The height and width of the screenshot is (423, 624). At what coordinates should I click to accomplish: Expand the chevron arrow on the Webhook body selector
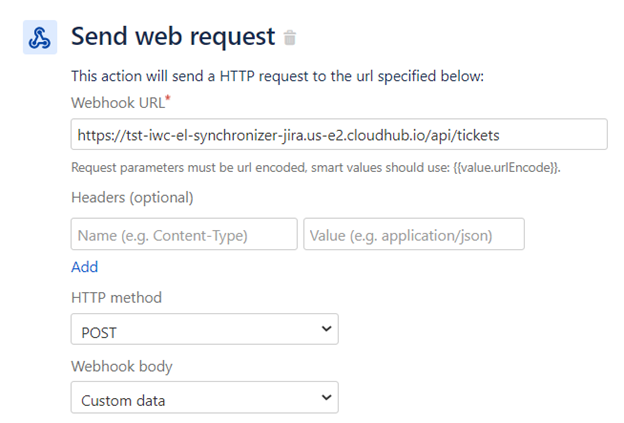(x=326, y=397)
